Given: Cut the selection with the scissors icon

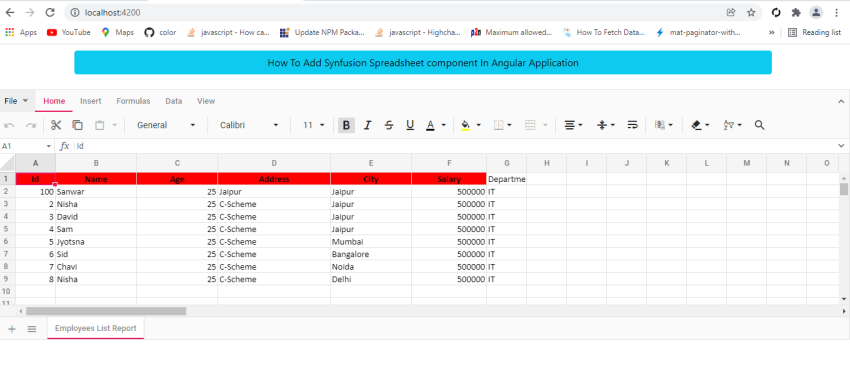Looking at the screenshot, I should point(56,125).
